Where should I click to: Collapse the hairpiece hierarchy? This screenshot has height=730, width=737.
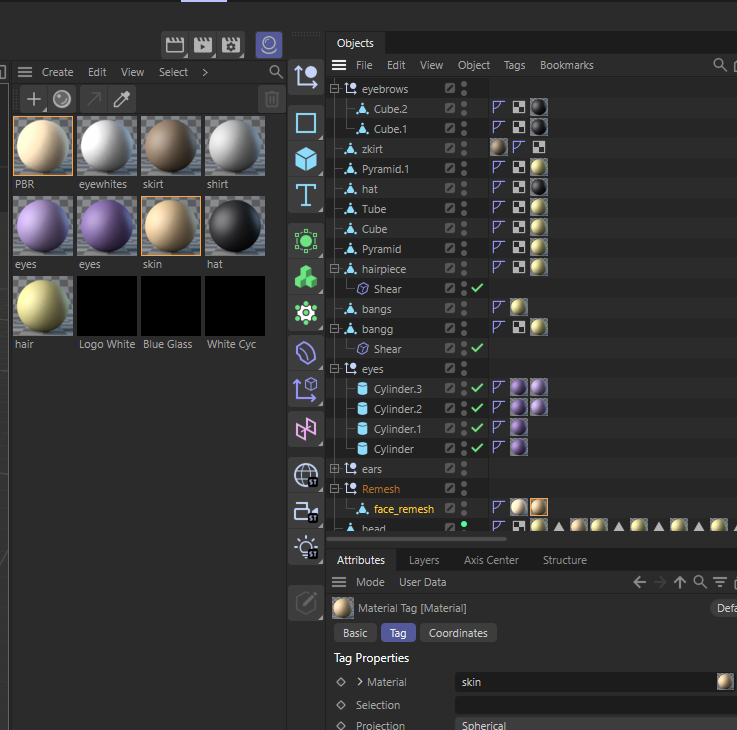pyautogui.click(x=334, y=268)
